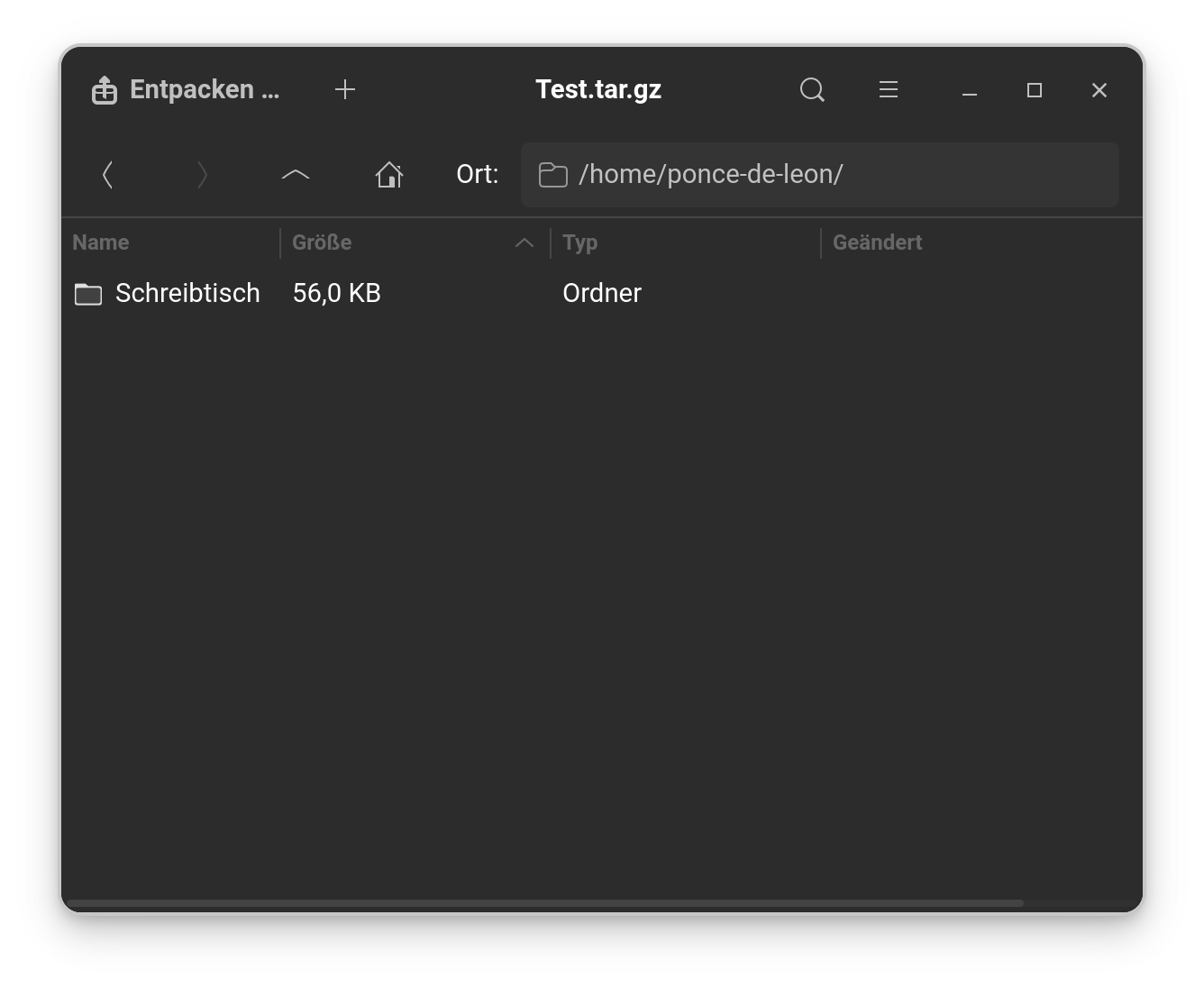The image size is (1204, 988).
Task: Click the Entpacken extract button
Action: click(x=186, y=90)
